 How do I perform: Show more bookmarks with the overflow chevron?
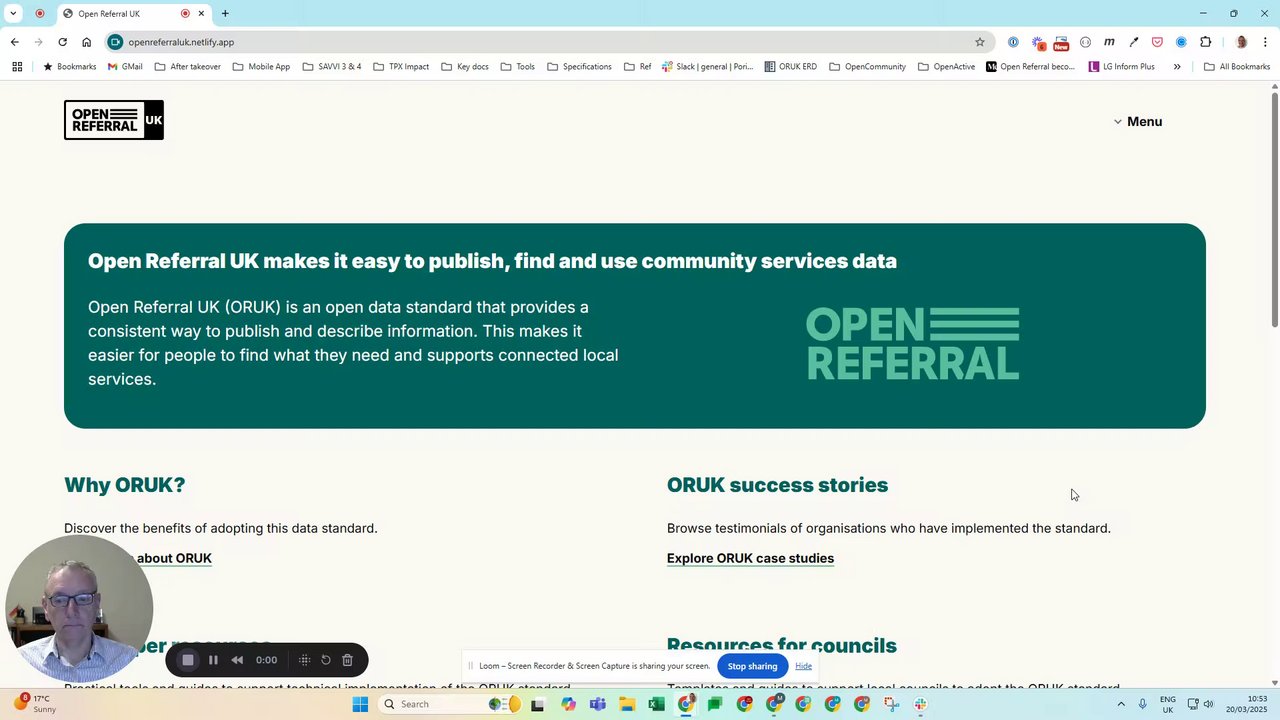(1177, 67)
